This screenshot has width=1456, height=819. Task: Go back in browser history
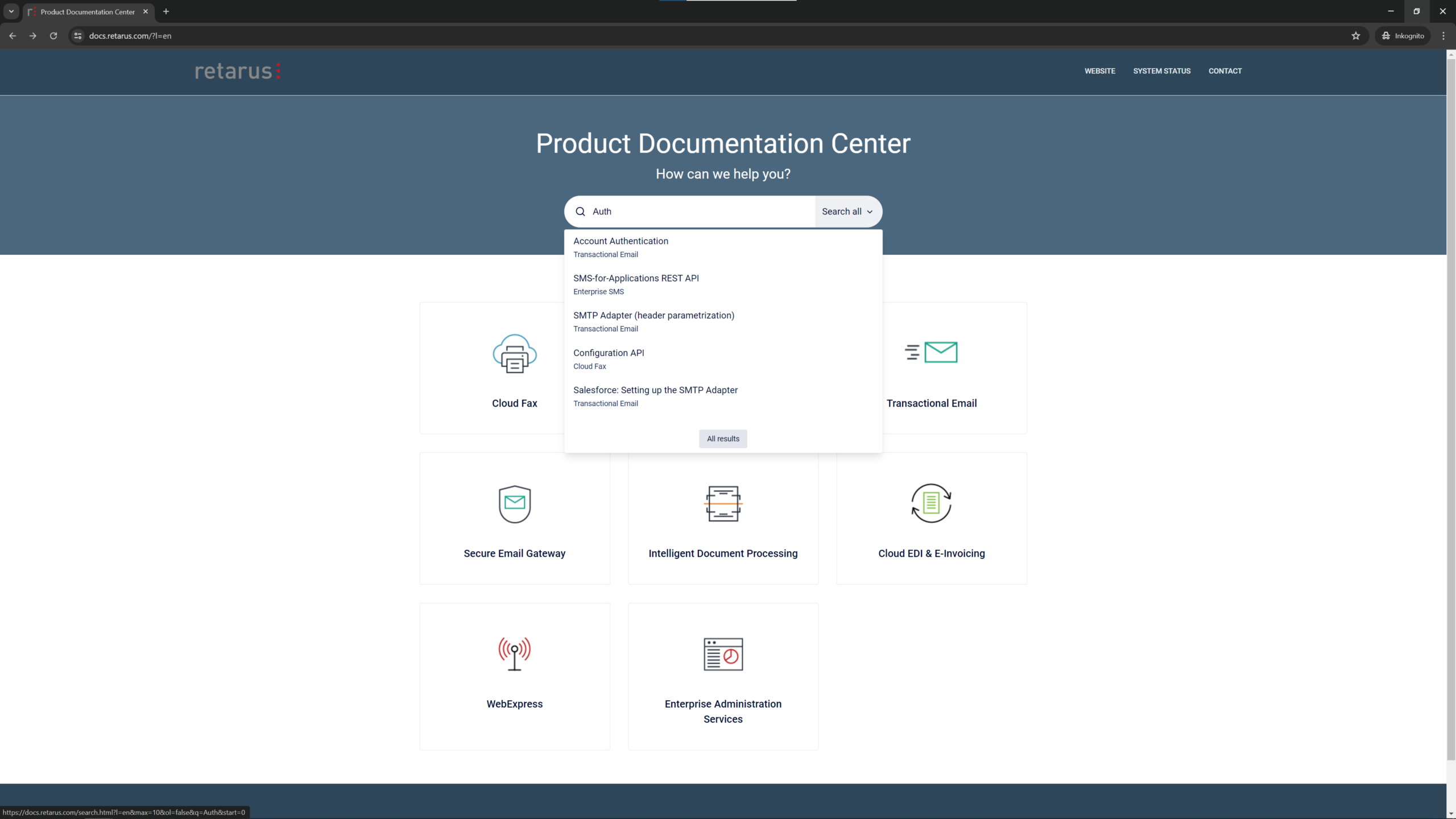pos(13,36)
